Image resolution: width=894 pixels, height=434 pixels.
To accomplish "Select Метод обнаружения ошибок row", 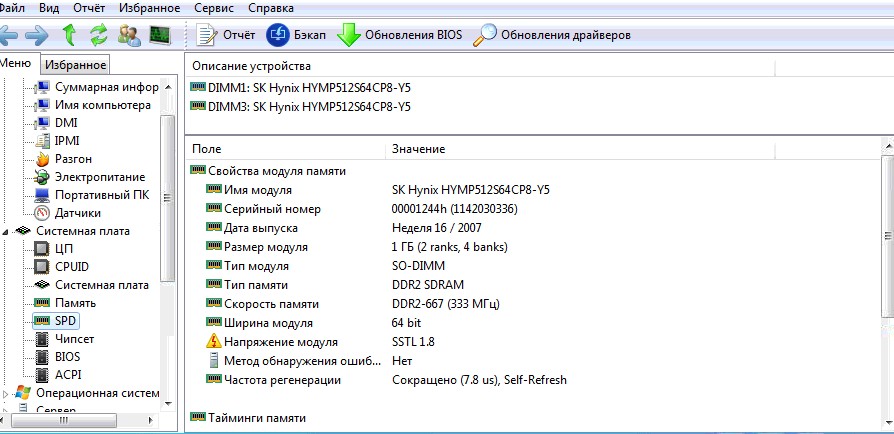I will tap(309, 361).
